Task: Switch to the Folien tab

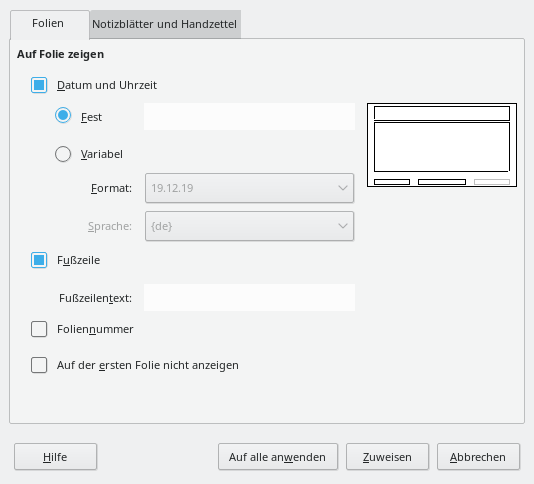Action: point(50,25)
